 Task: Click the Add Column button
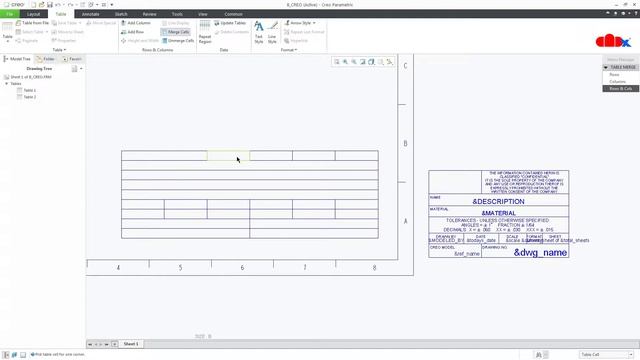point(136,23)
